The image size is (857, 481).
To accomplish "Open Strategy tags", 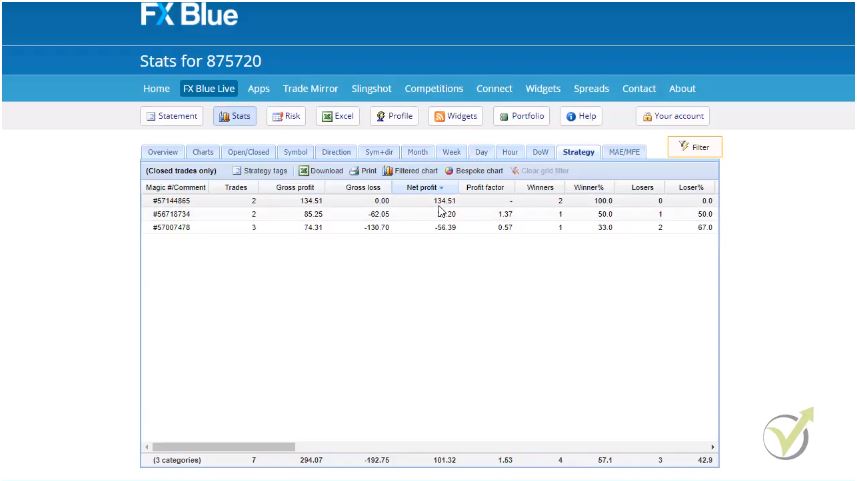I will [x=259, y=171].
